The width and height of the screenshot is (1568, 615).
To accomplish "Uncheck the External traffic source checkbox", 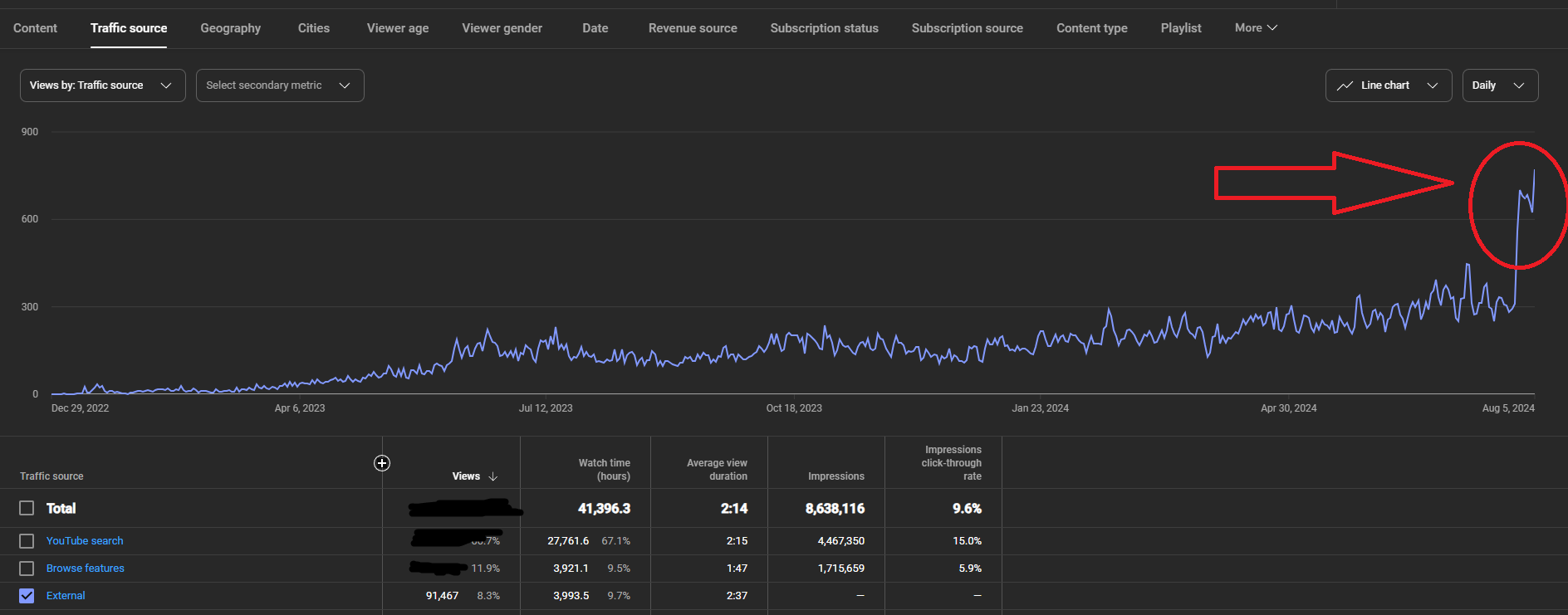I will coord(27,596).
